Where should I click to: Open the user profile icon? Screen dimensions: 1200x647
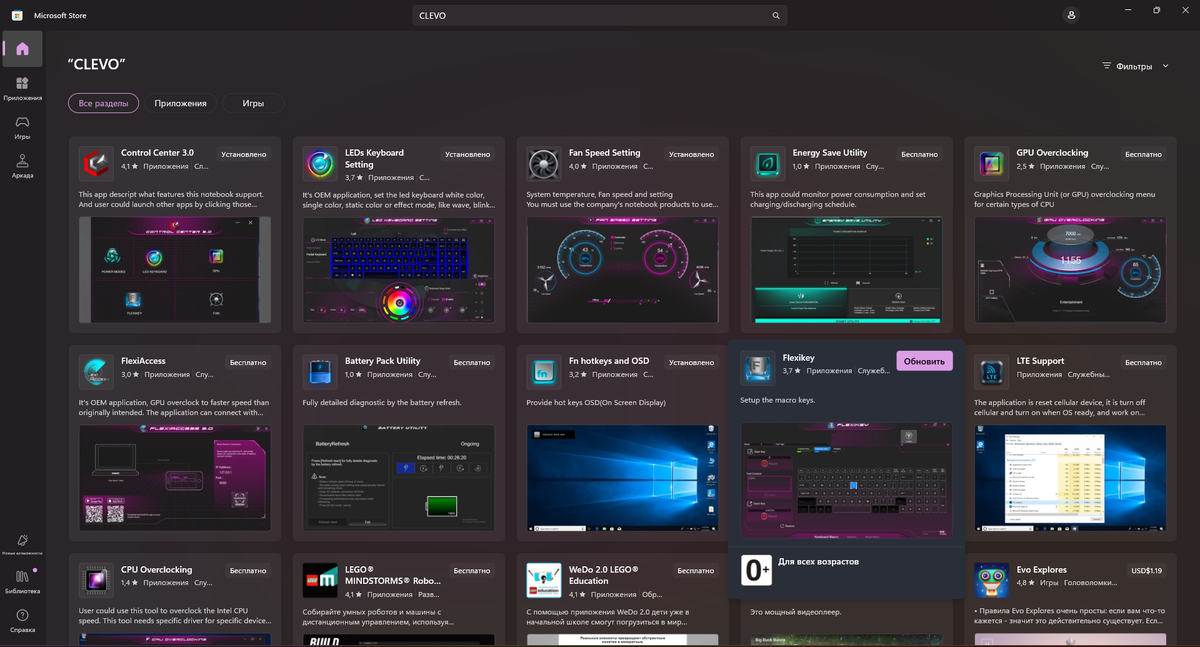pos(1072,16)
